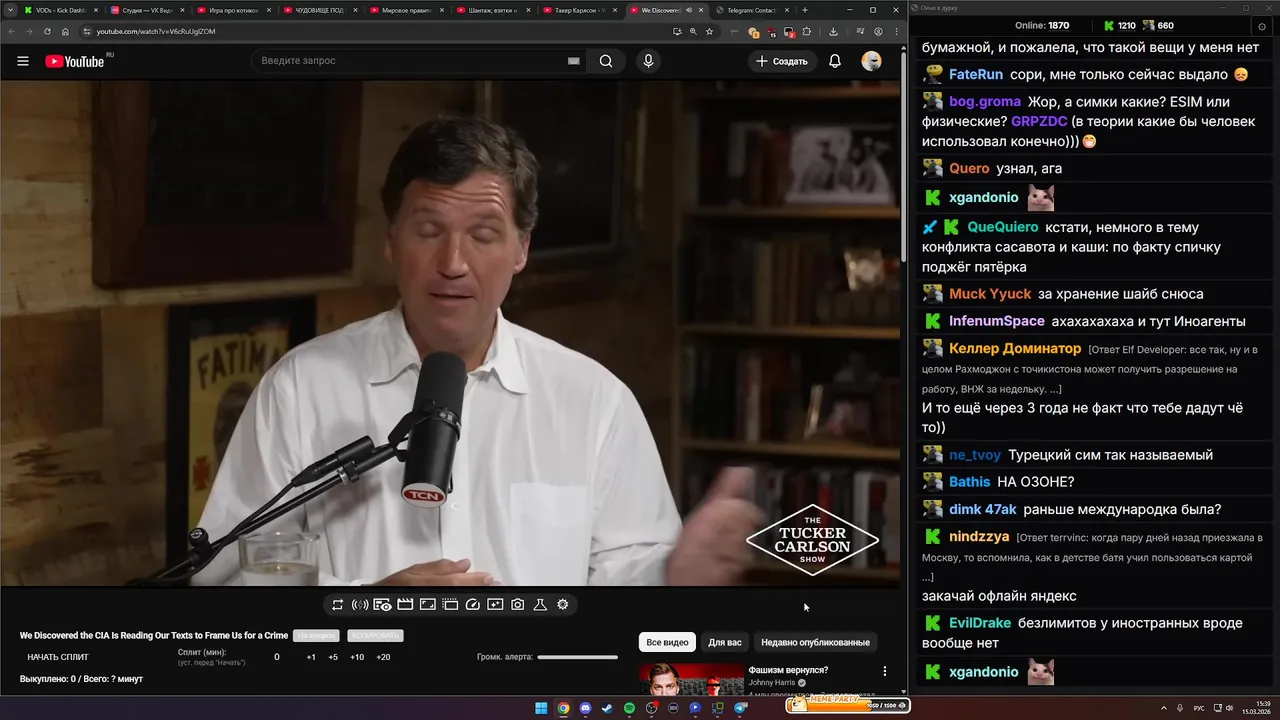Screen dimensions: 1280x720
Task: Open options menu for Фашизм вернулся? video
Action: [884, 671]
